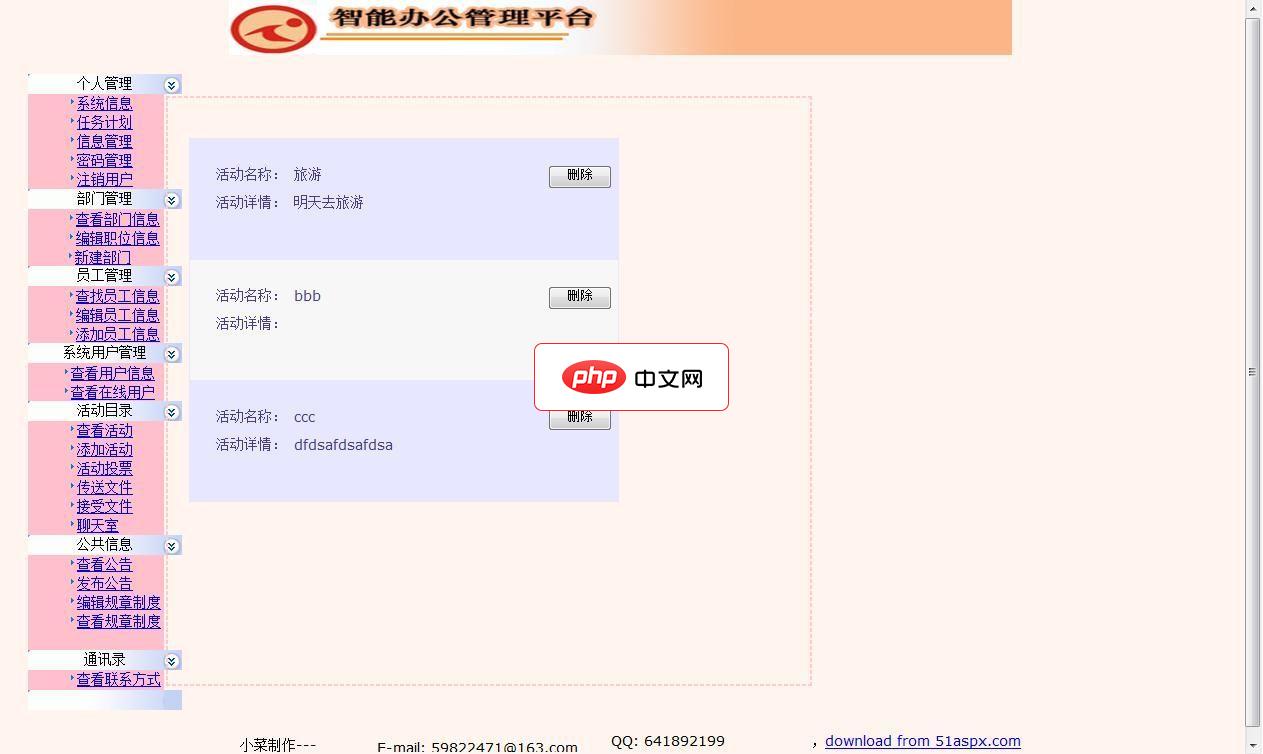The image size is (1263, 754).
Task: Open the 聊天室 link
Action: click(x=97, y=525)
